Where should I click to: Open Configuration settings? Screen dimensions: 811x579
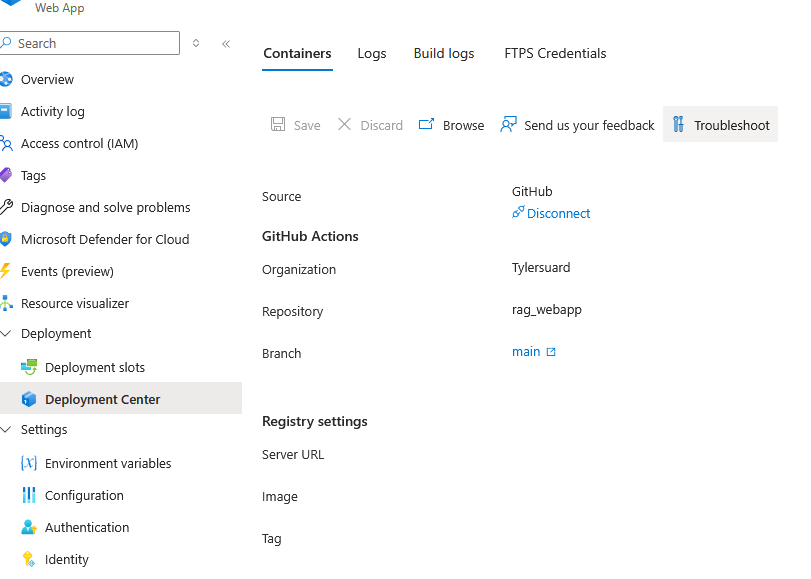click(x=84, y=495)
